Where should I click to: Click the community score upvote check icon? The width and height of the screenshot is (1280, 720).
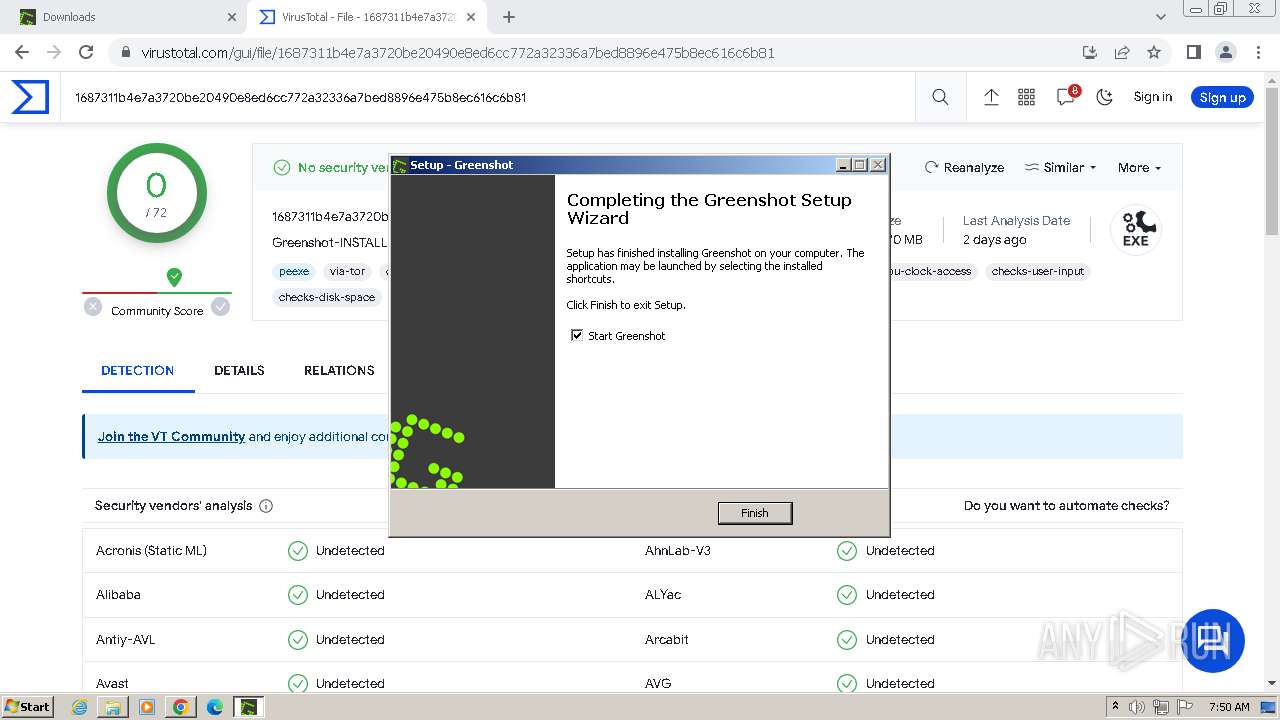tap(220, 307)
